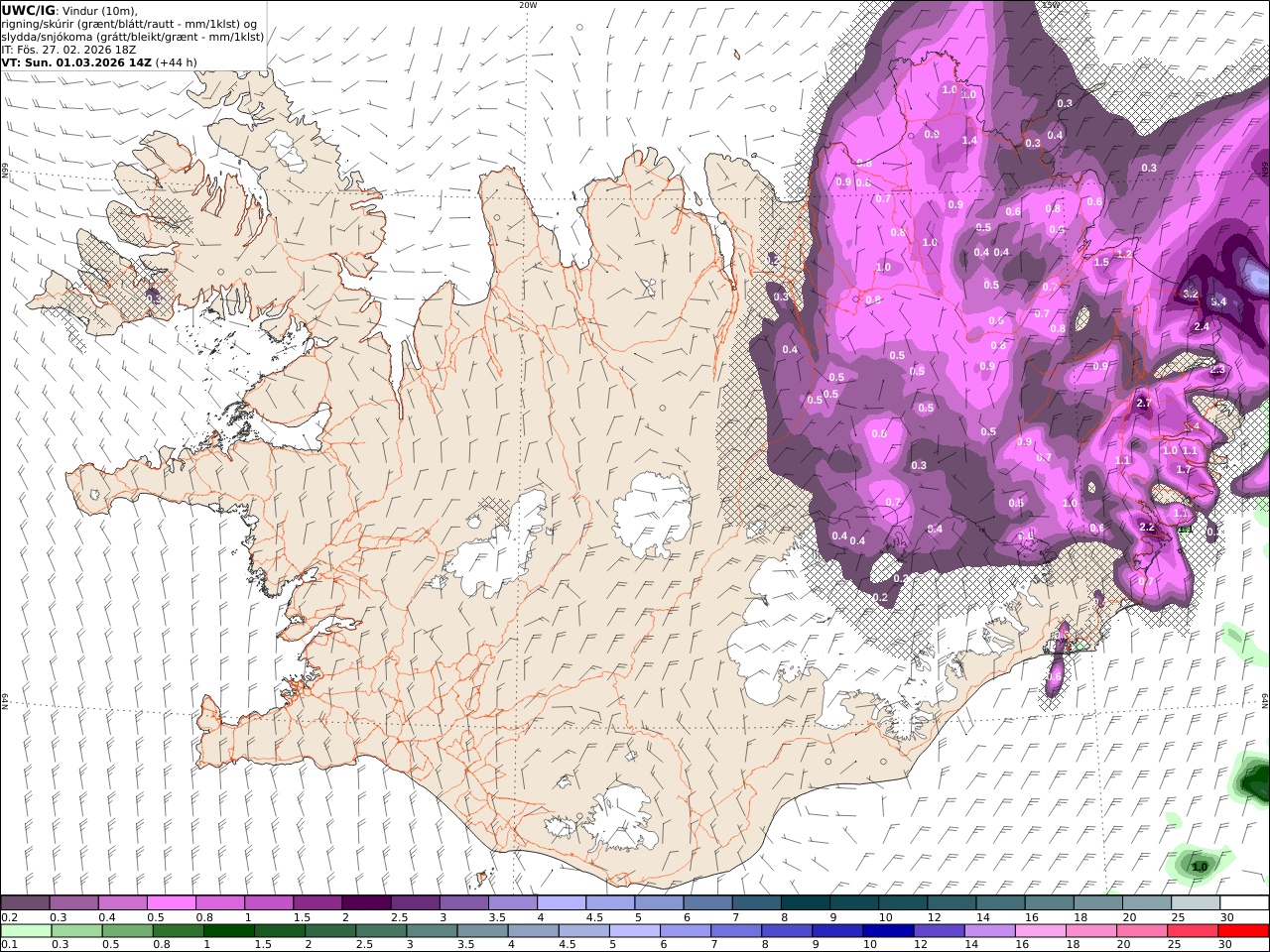Click light lavender 4 swatch in top legend
The image size is (1270, 952).
[x=562, y=903]
